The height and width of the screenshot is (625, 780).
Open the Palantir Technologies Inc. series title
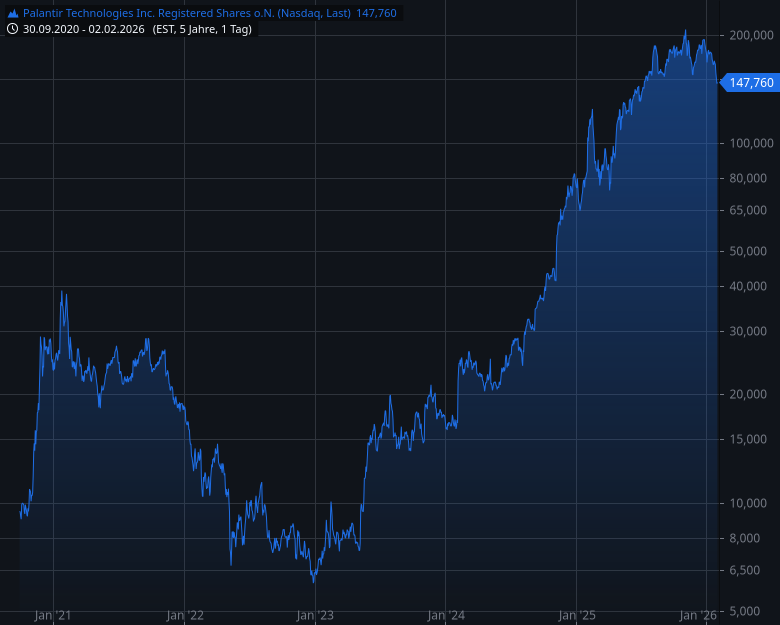coord(187,14)
